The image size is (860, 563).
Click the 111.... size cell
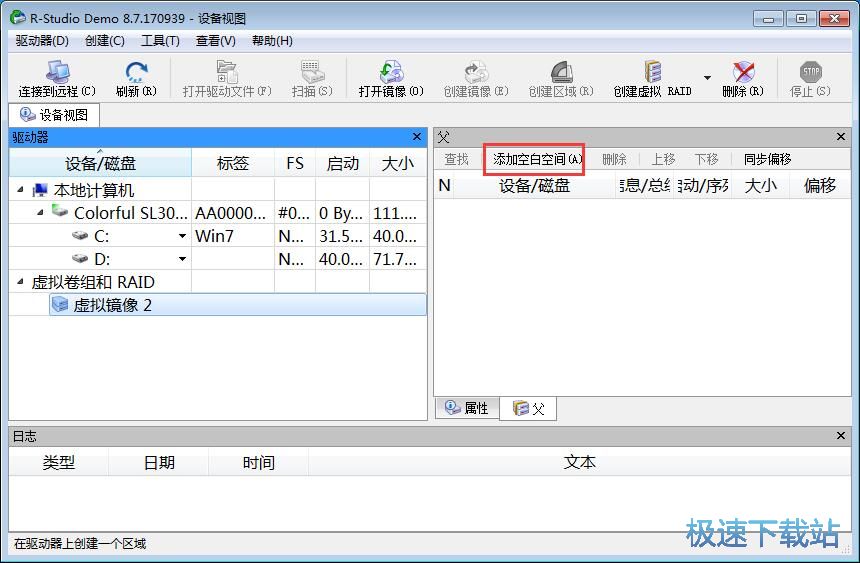coord(398,213)
